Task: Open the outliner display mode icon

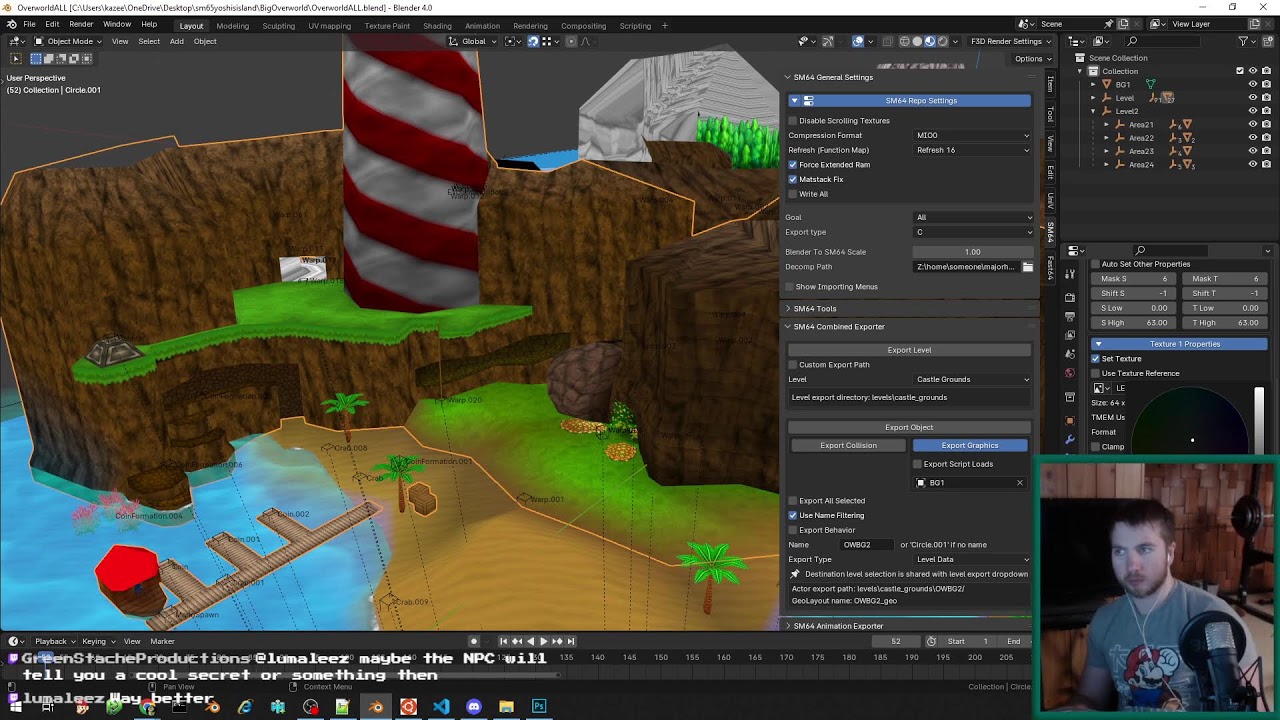Action: (1099, 41)
